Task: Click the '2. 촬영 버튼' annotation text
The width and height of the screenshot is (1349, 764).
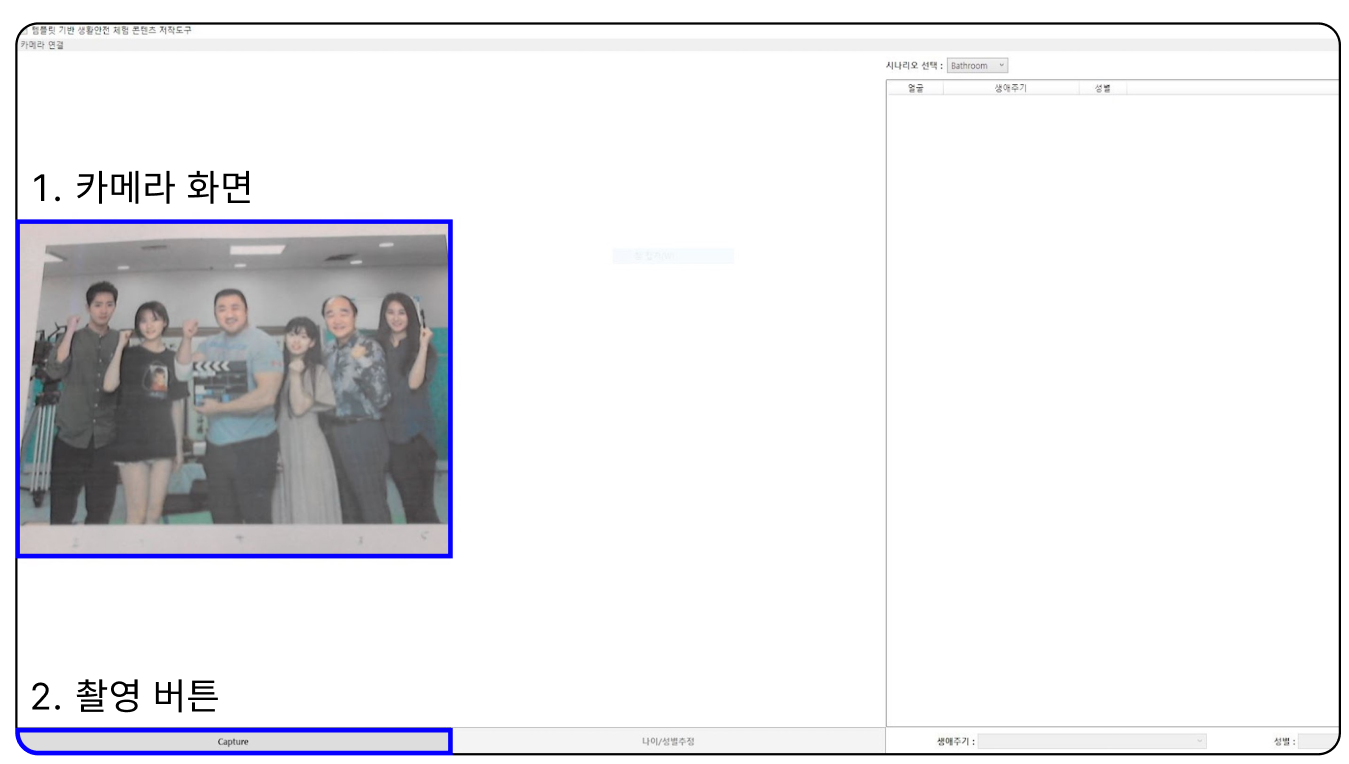Action: coord(125,695)
